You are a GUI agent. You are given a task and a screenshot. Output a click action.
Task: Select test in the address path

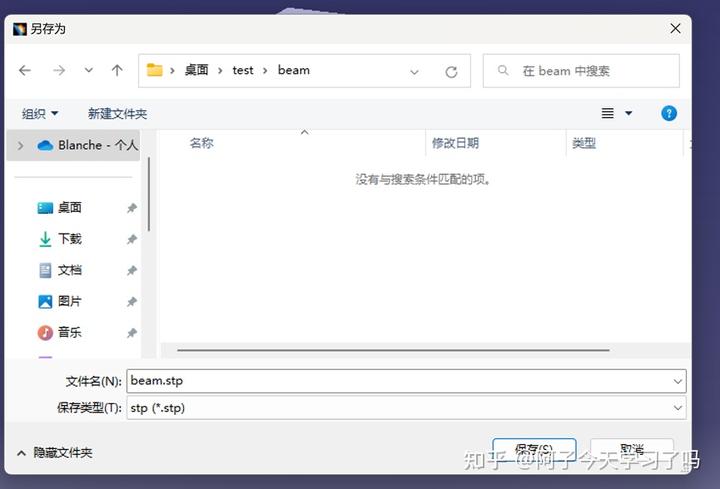242,70
